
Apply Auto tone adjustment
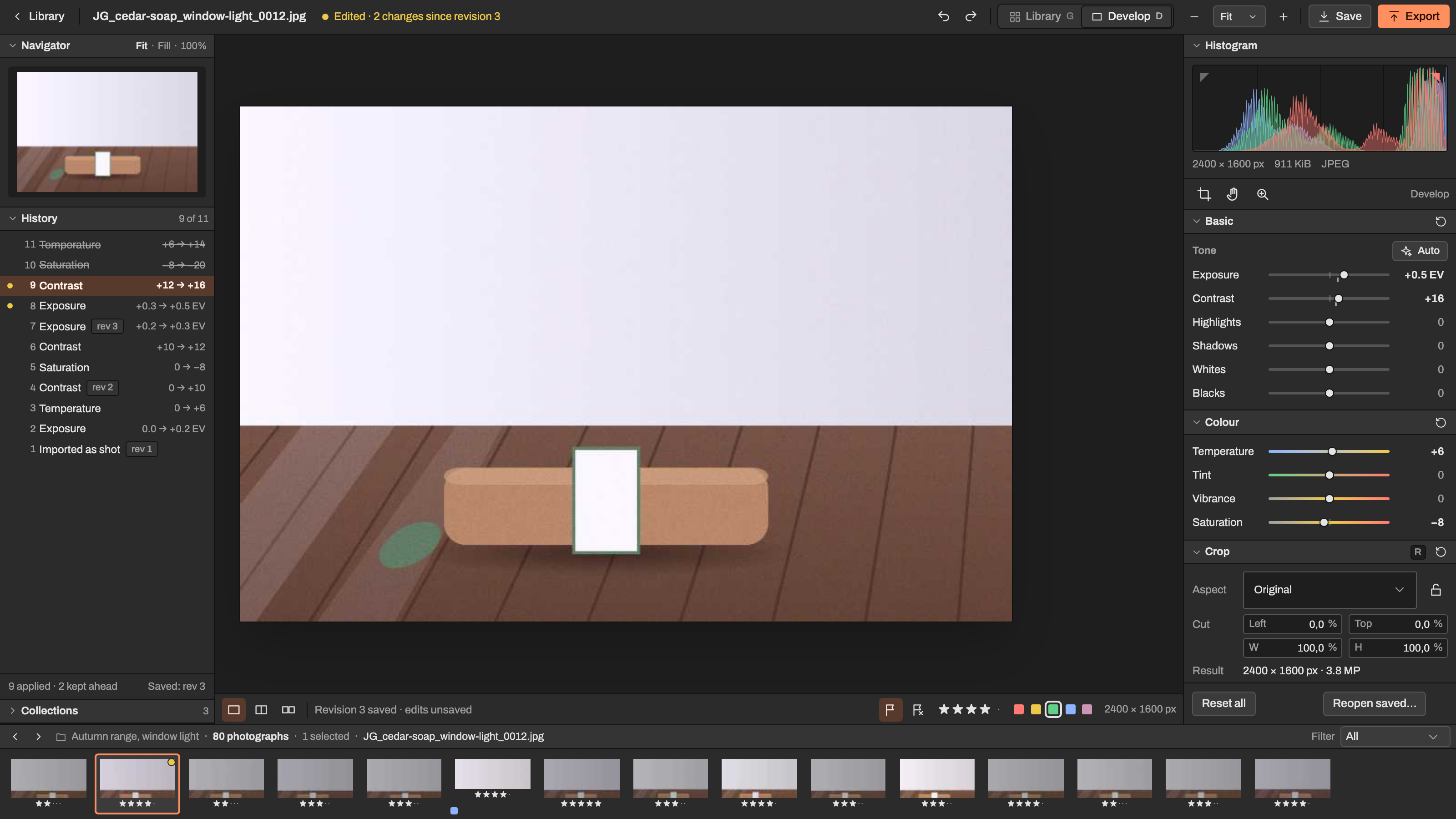point(1420,250)
